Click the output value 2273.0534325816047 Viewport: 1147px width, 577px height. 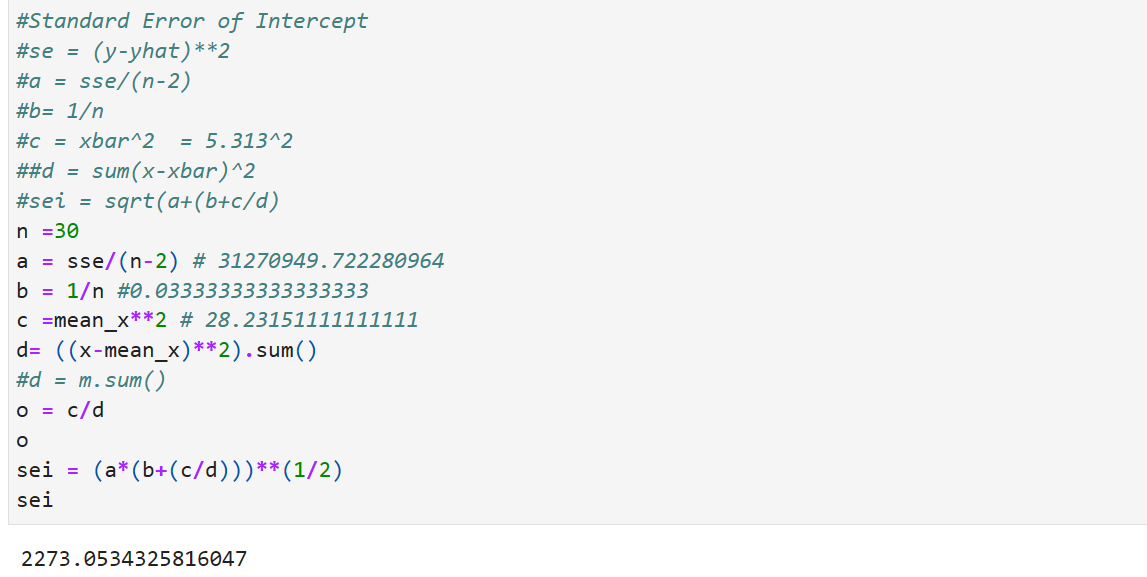tap(134, 559)
